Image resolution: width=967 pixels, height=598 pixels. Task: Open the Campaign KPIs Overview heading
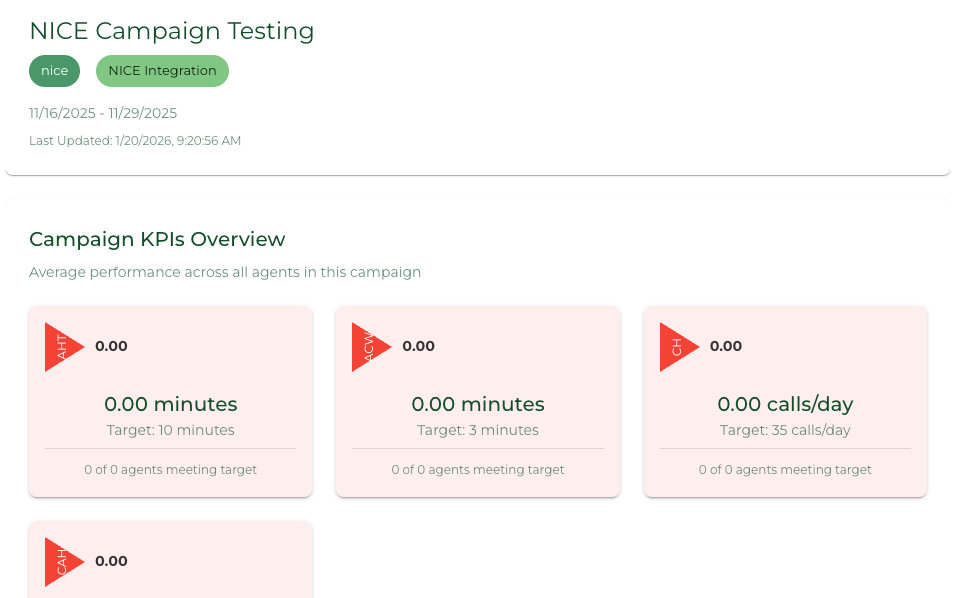pos(156,239)
